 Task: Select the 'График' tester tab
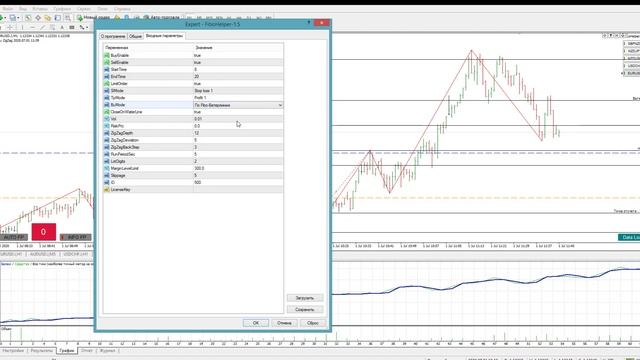click(x=67, y=351)
